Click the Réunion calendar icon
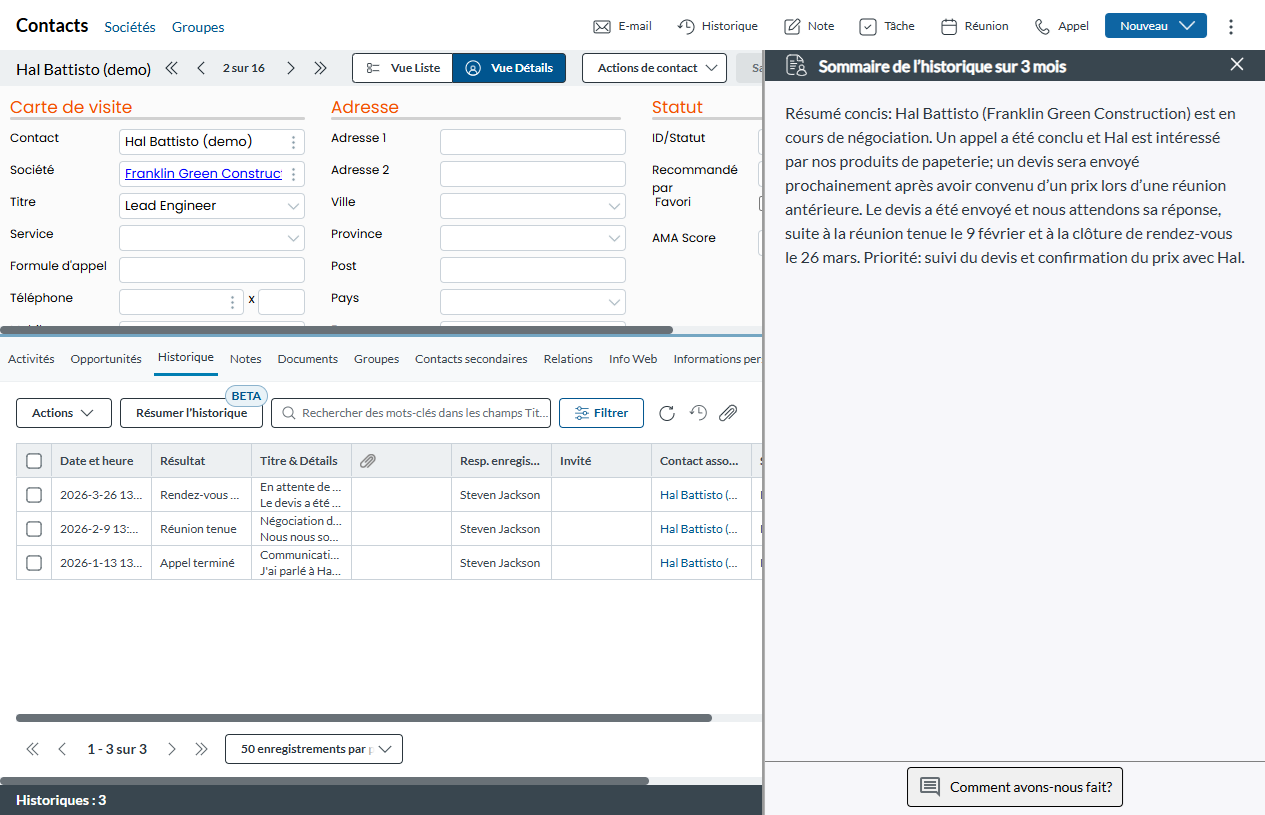Viewport: 1265px width, 815px height. 949,26
